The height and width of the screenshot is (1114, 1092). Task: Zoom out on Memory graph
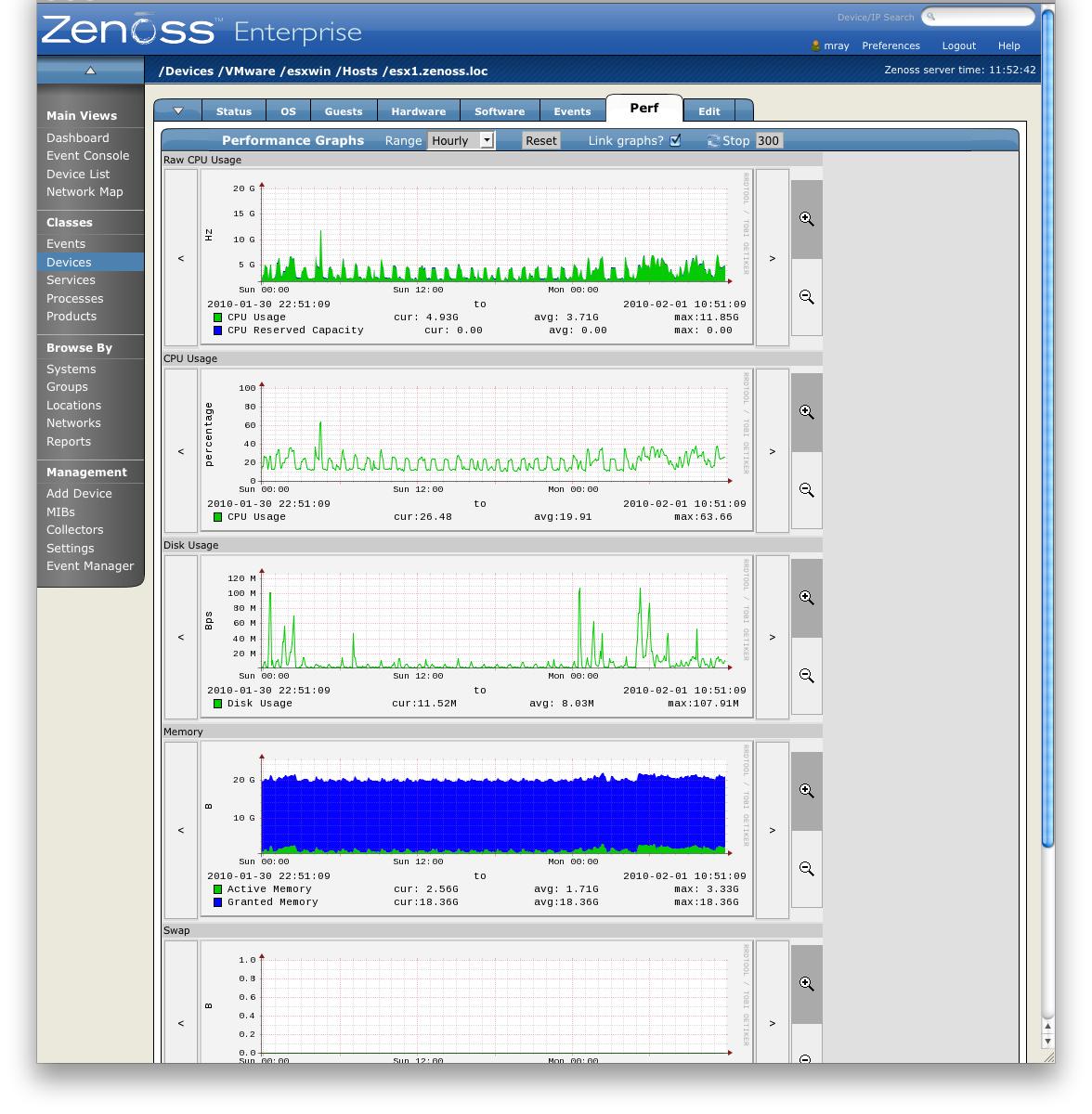806,869
